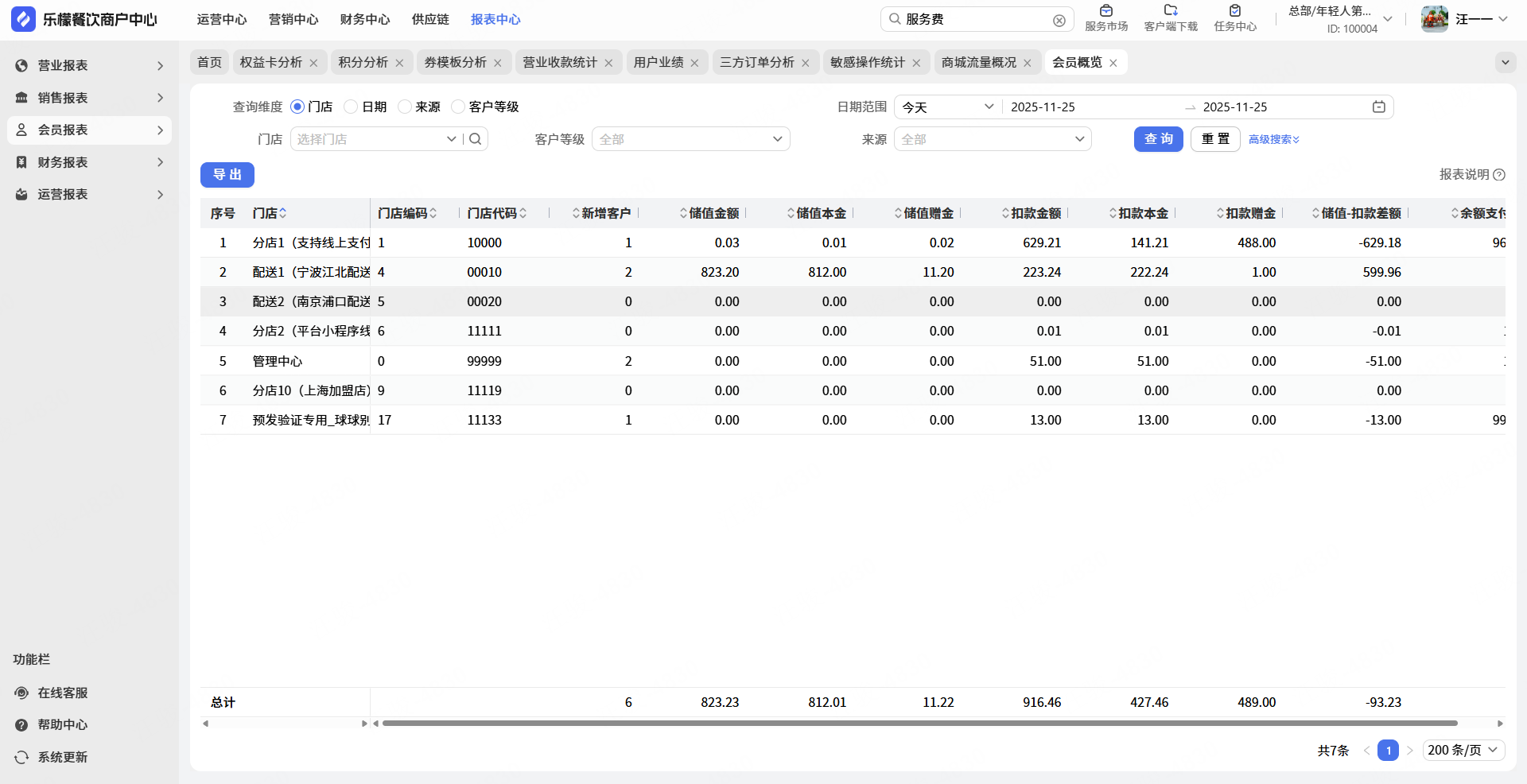Select the 日期 query dimension radio
Screen dimensions: 1527x784
point(351,107)
